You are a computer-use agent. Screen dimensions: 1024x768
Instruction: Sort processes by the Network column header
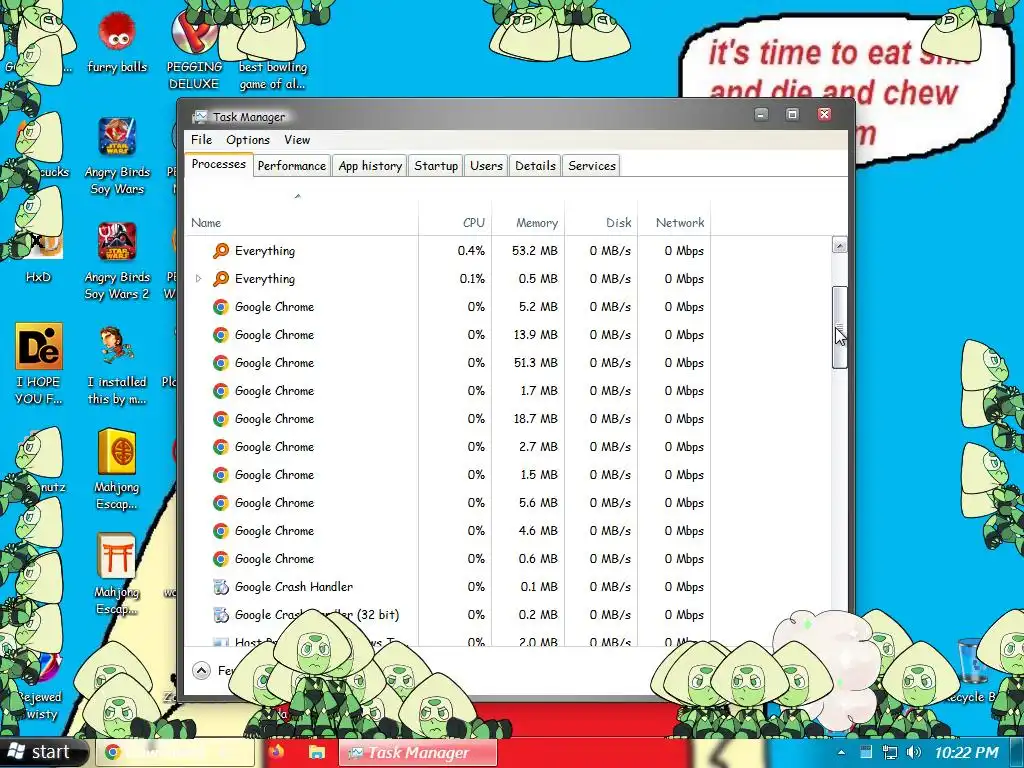tap(674, 223)
